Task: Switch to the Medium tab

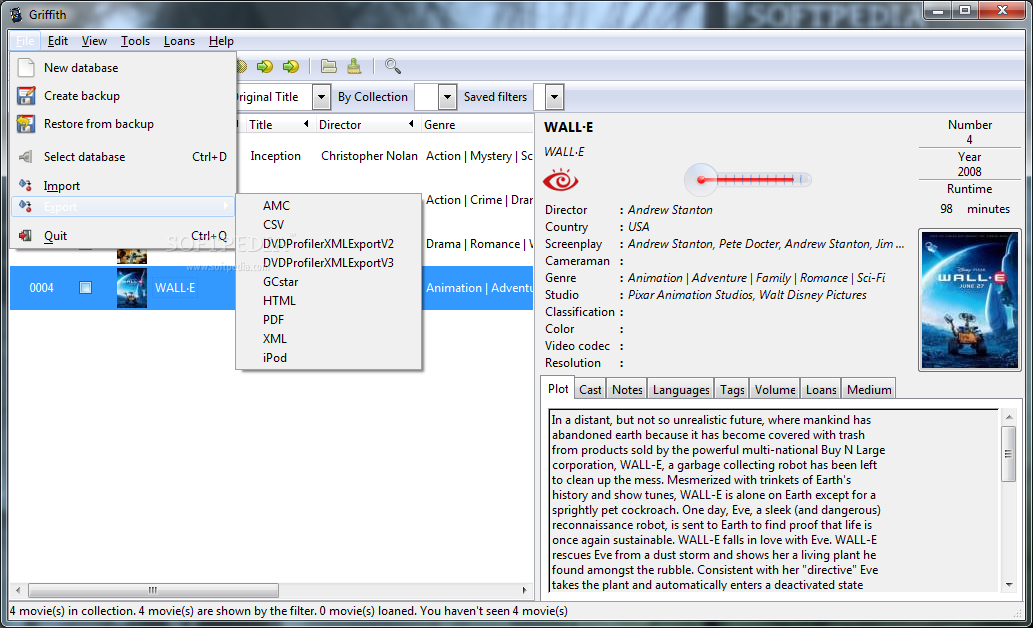Action: coord(869,389)
